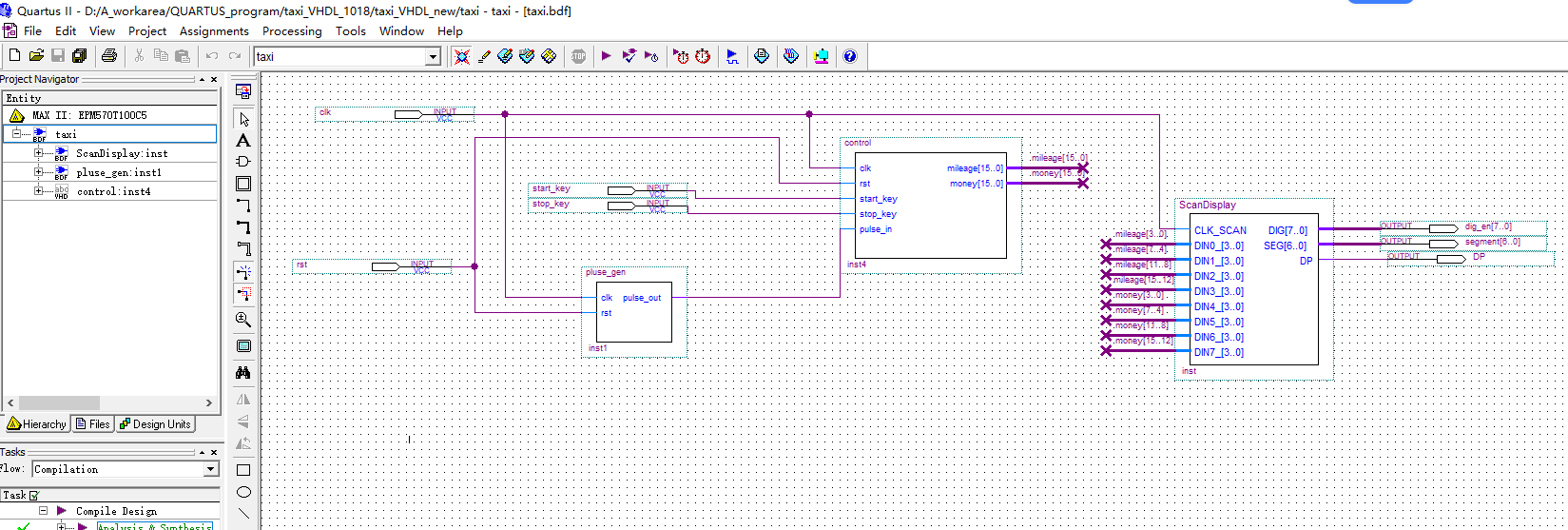The width and height of the screenshot is (1568, 530).
Task: Expand ScanDisplay:inst tree node
Action: 39,153
